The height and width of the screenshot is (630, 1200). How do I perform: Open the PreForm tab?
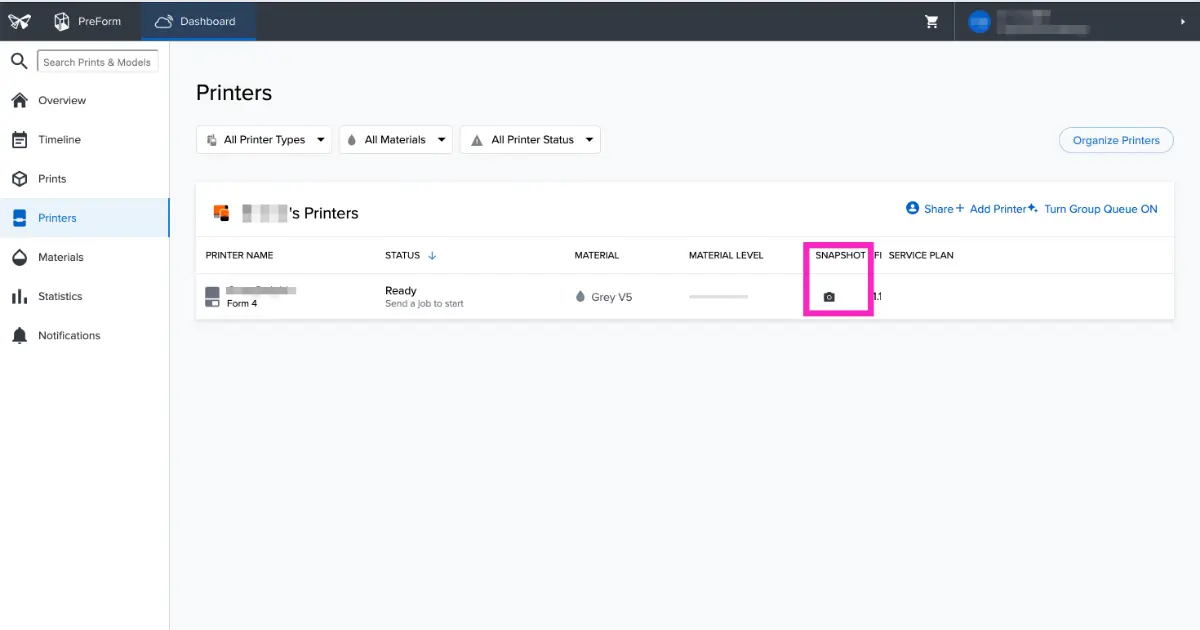[x=88, y=21]
